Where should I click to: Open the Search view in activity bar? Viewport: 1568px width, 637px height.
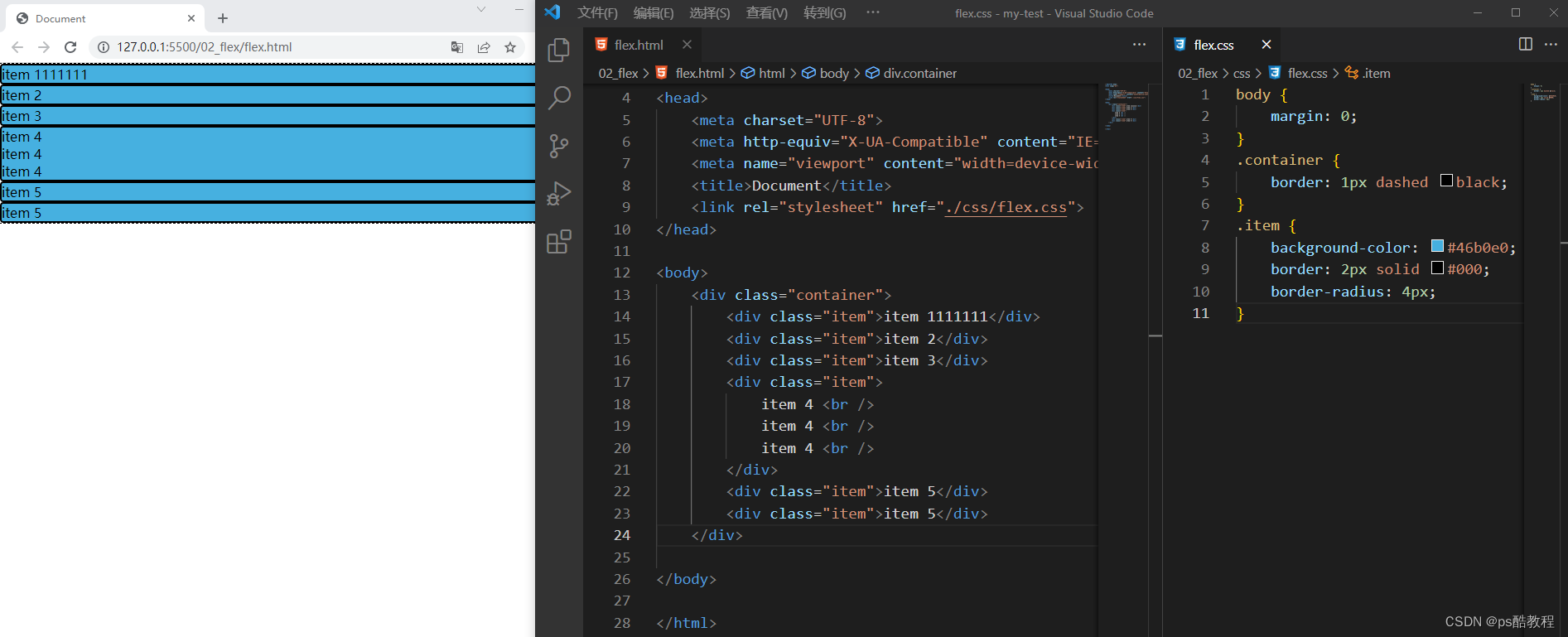click(559, 99)
